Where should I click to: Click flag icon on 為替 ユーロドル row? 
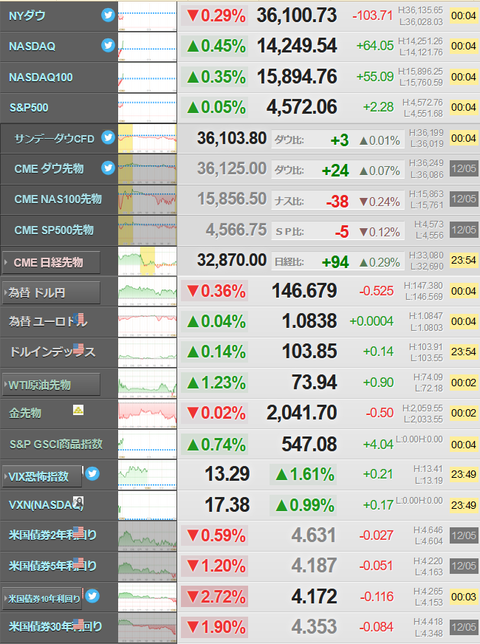pos(80,318)
